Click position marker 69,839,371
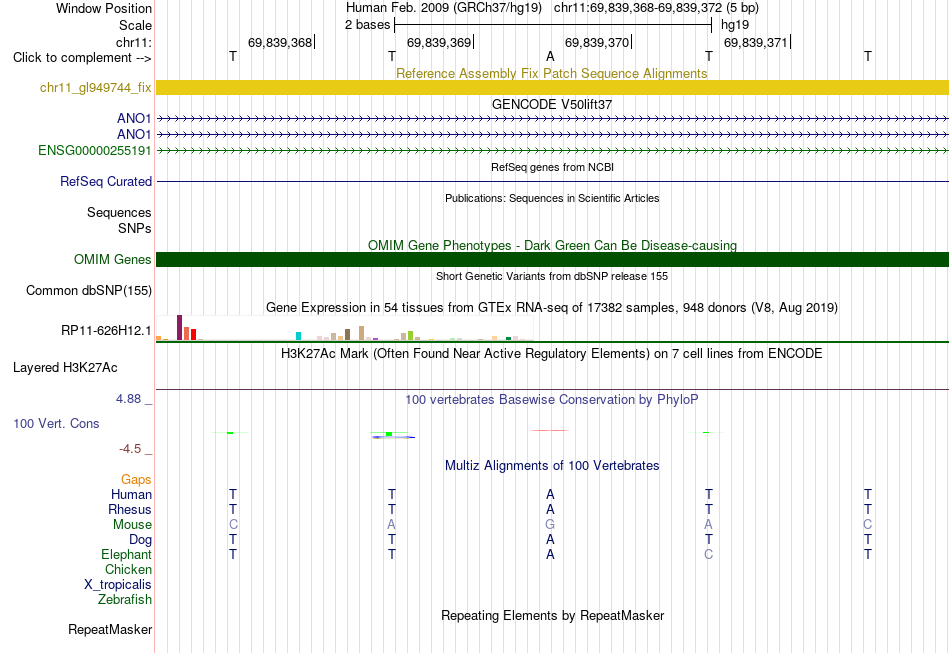Viewport: 950px width, 653px height. [x=757, y=42]
